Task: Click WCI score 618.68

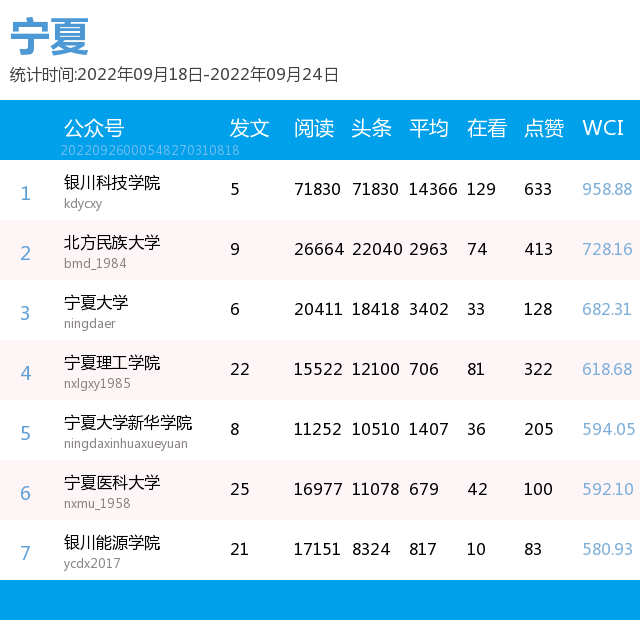Action: pyautogui.click(x=607, y=369)
